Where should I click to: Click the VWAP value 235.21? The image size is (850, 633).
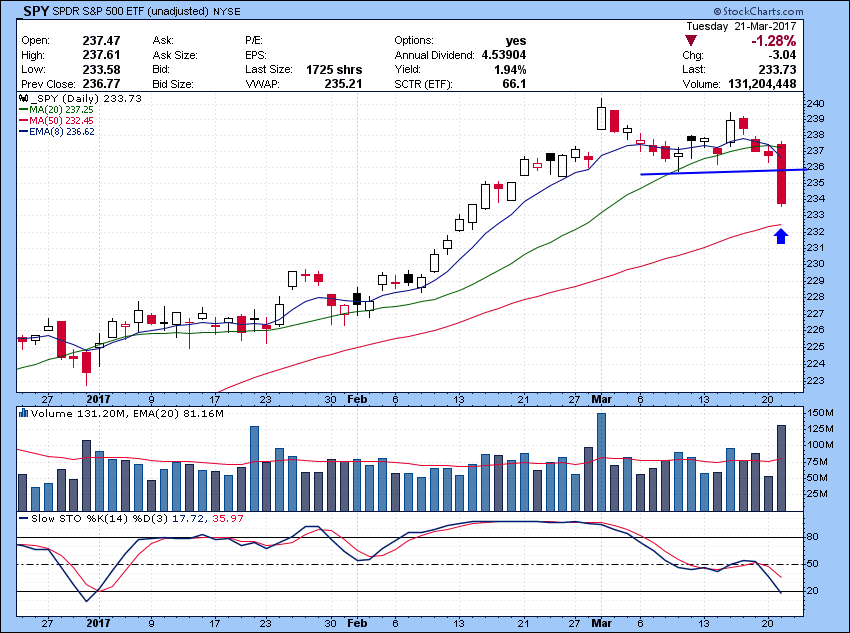click(343, 84)
